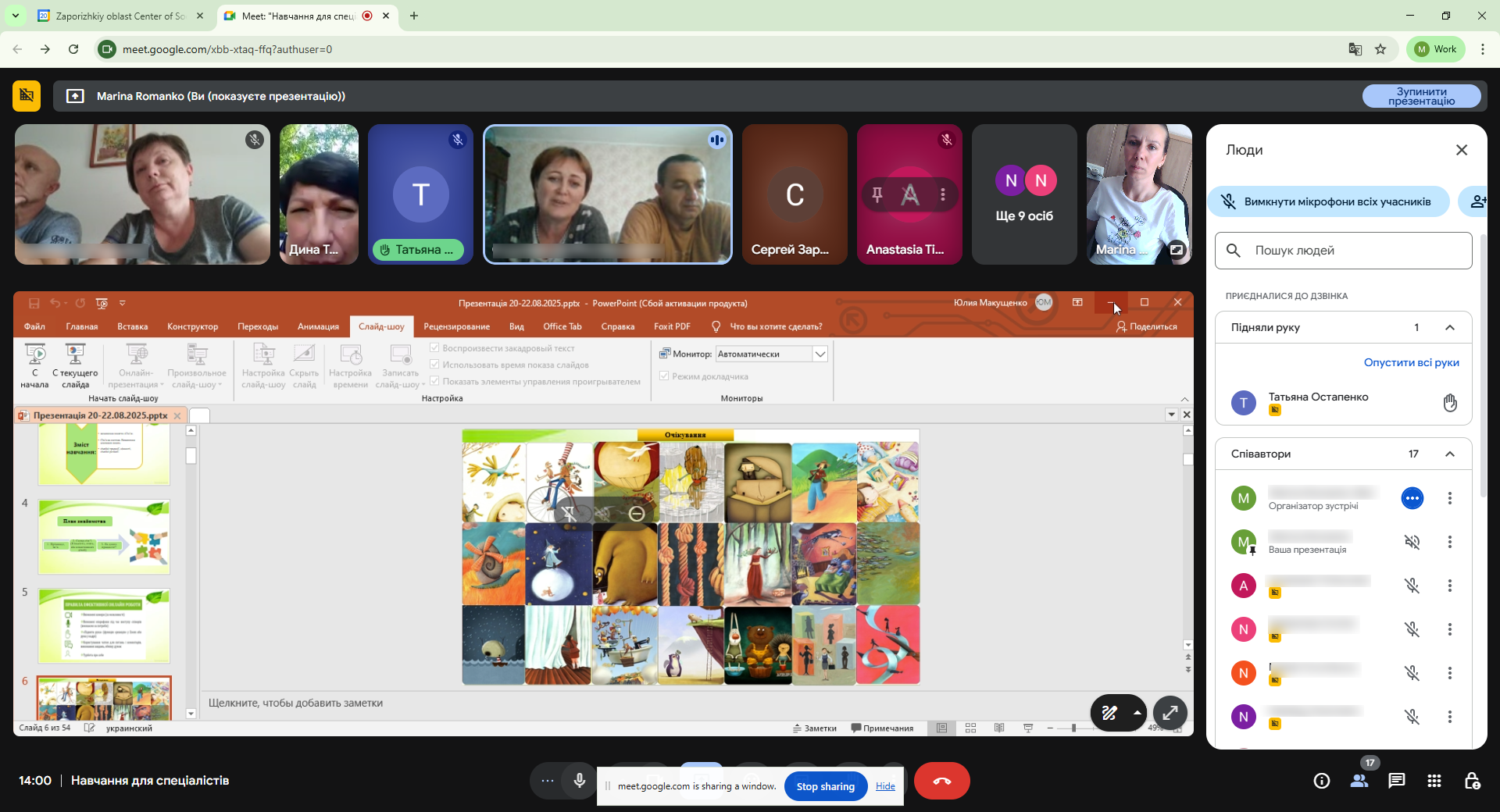Open the annotation pen tool on shared screen
The image size is (1500, 812).
pyautogui.click(x=1109, y=712)
